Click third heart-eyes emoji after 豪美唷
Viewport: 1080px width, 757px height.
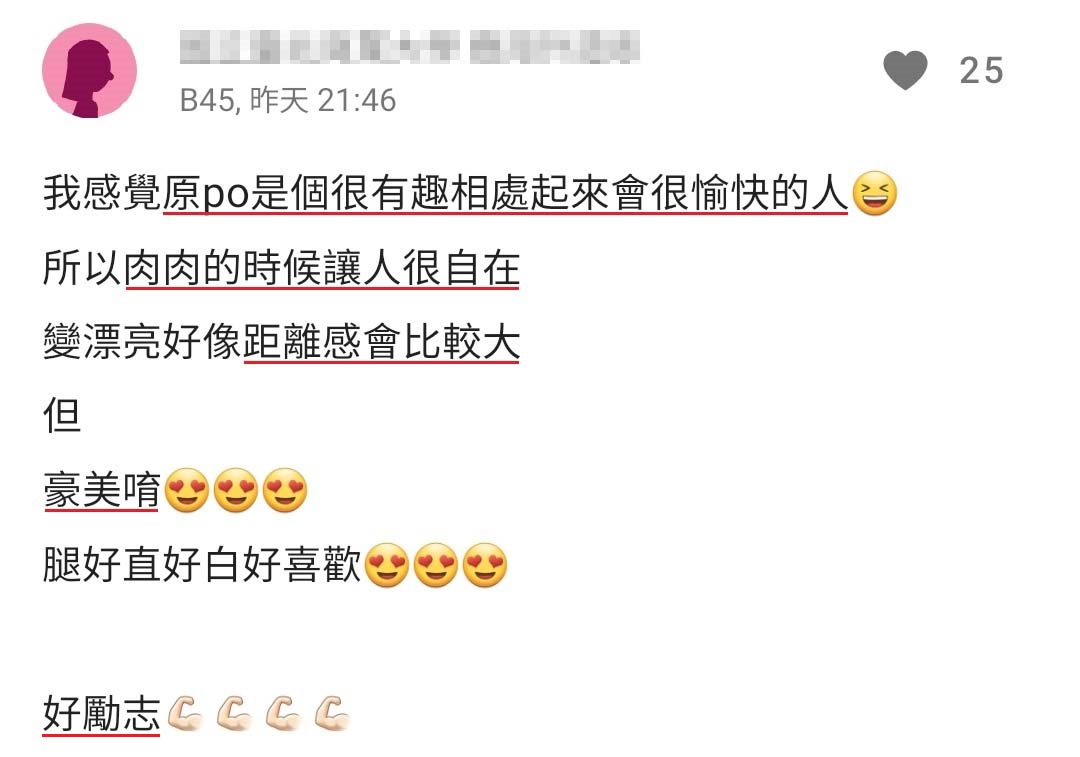(285, 490)
